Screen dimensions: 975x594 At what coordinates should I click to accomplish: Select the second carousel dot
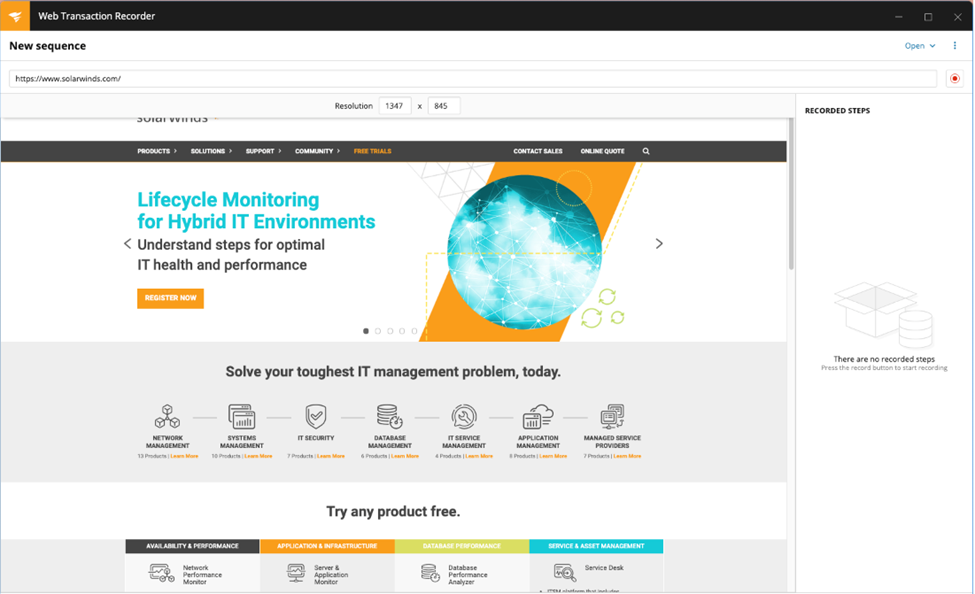click(378, 331)
